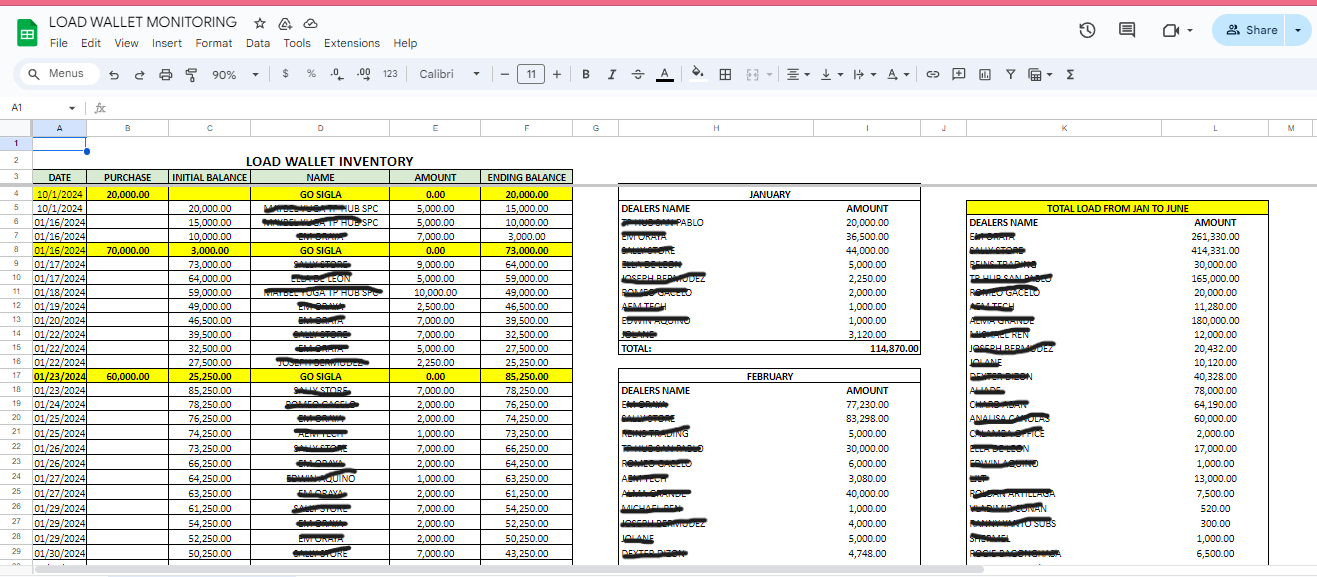Viewport: 1317px width, 577px height.
Task: Insert a chart
Action: 985,74
